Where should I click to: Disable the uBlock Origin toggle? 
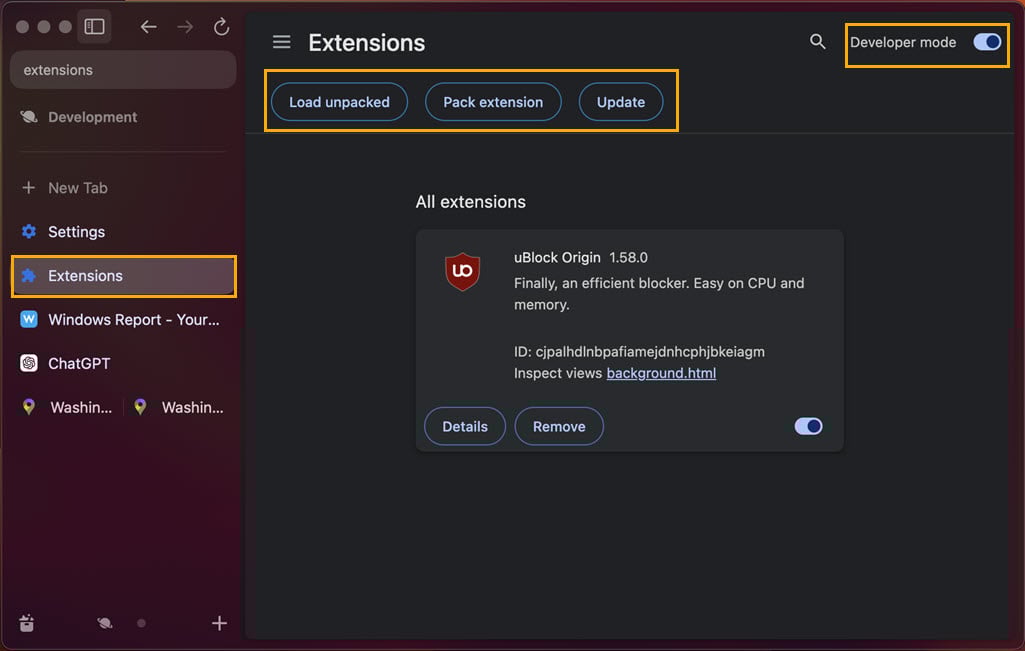point(808,426)
